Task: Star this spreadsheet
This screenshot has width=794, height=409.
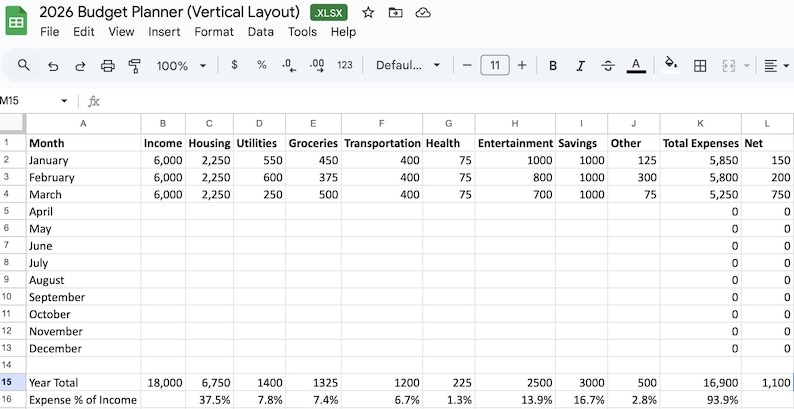Action: (x=368, y=13)
